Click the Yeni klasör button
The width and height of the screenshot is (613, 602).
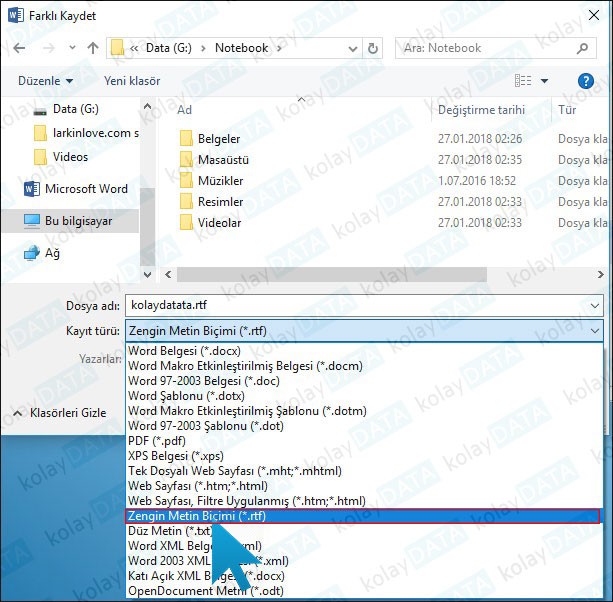(x=132, y=81)
